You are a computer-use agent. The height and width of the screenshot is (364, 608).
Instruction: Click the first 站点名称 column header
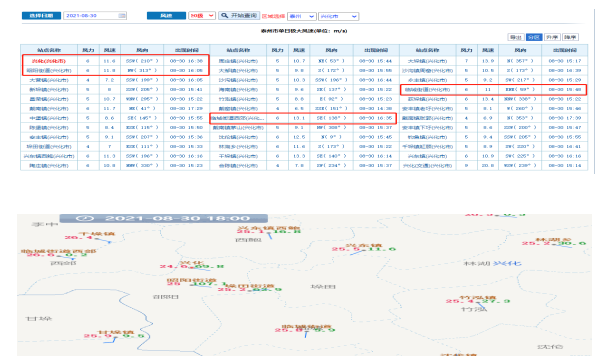click(49, 50)
